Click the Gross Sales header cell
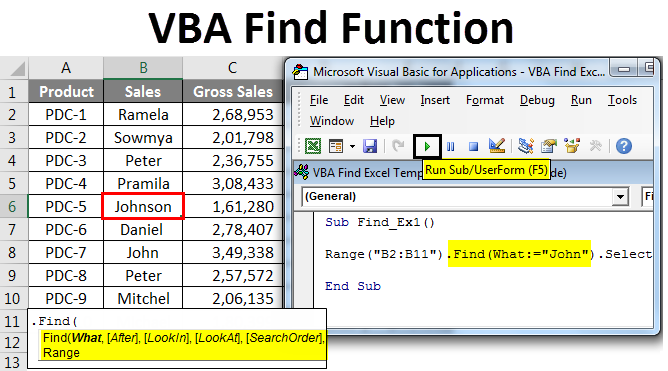Image resolution: width=668 pixels, height=371 pixels. pyautogui.click(x=233, y=92)
